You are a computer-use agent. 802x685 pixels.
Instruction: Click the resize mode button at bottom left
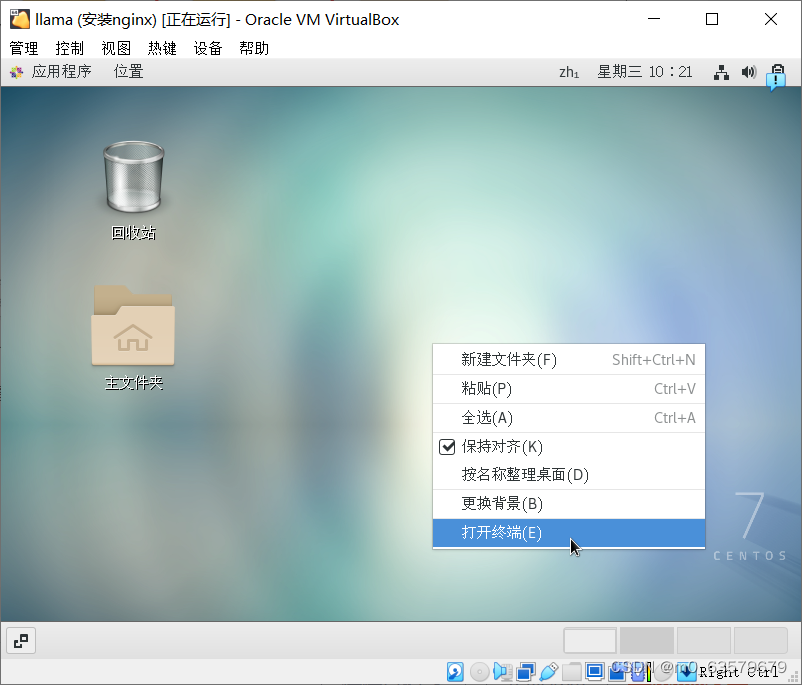(21, 641)
